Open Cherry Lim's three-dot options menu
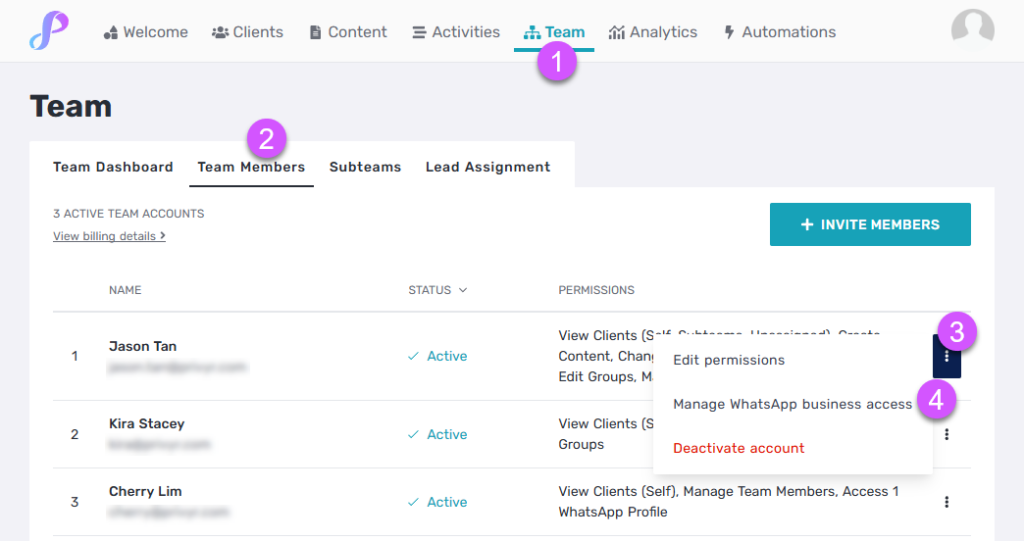This screenshot has width=1024, height=541. [946, 502]
